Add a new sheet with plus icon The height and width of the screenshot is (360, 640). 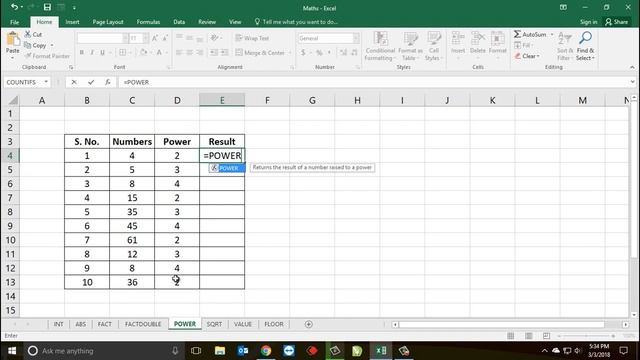(309, 324)
